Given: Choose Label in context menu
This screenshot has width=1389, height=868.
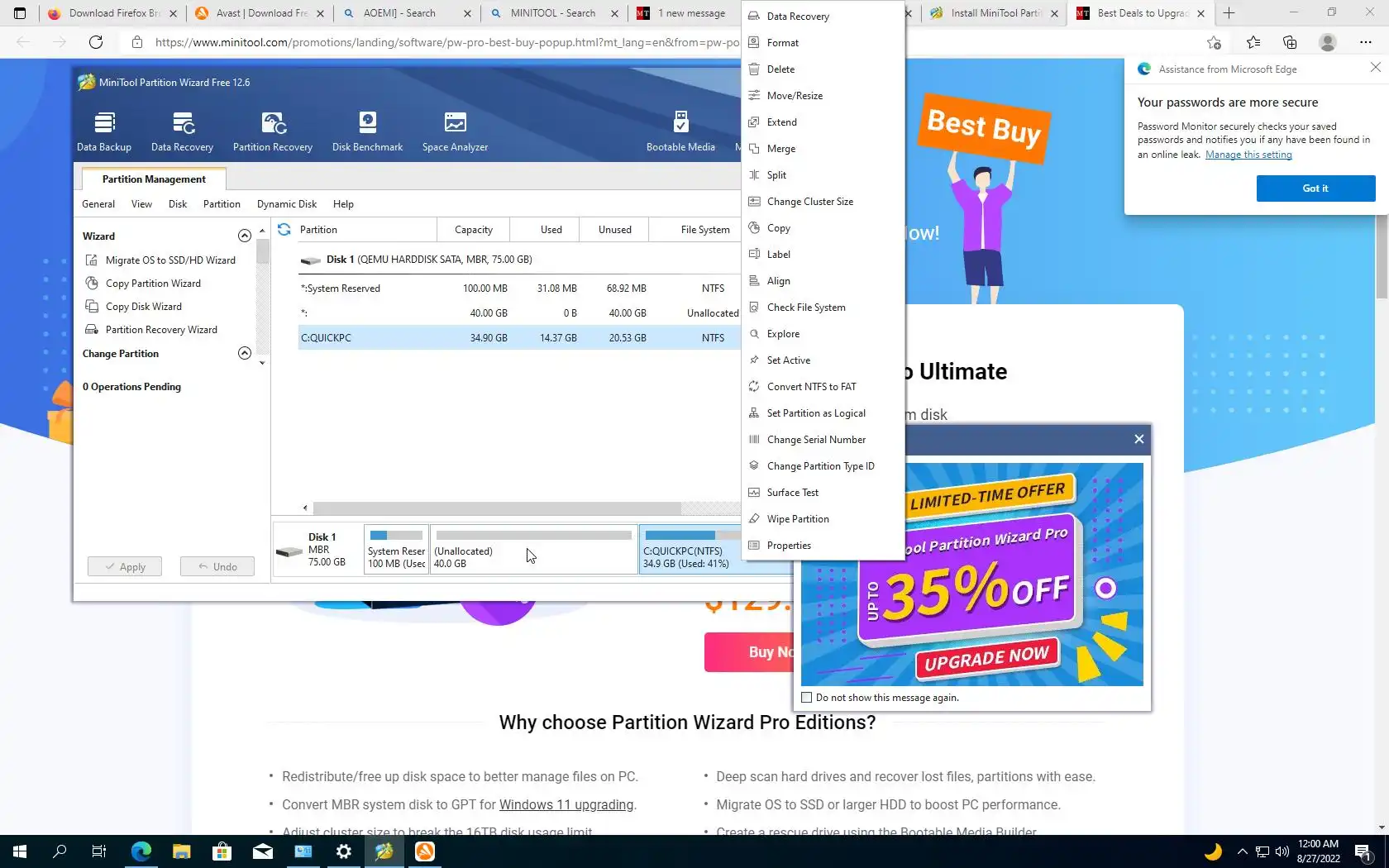Looking at the screenshot, I should coord(823,255).
